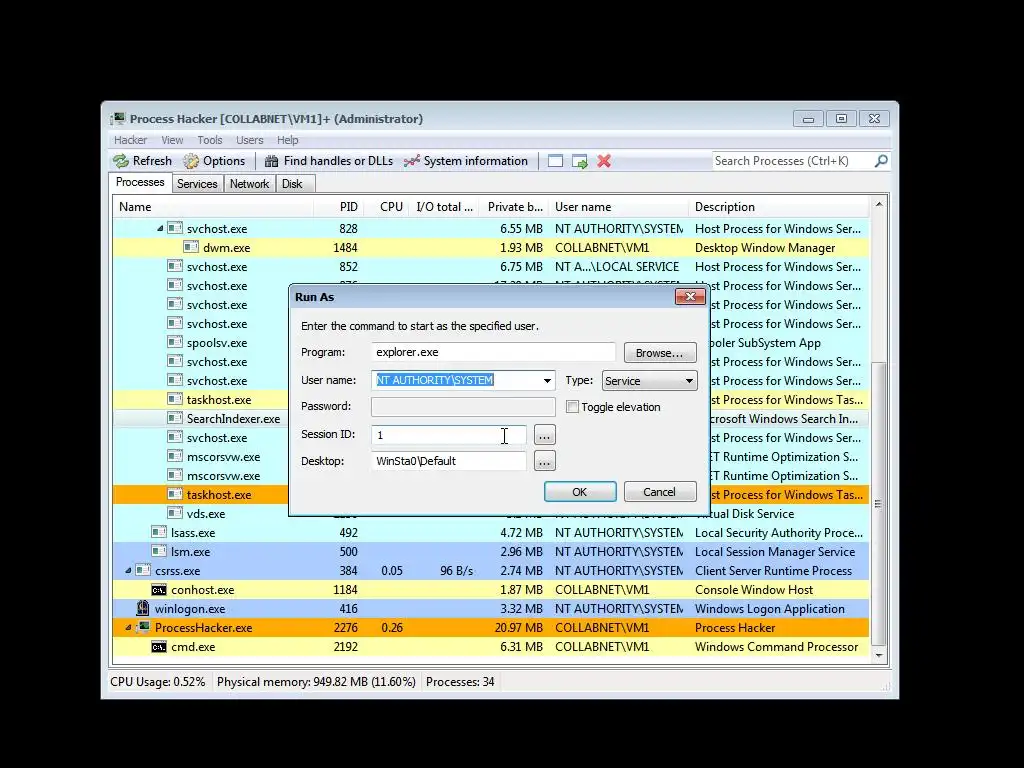Sort by the Description column header
This screenshot has width=1024, height=768.
778,207
